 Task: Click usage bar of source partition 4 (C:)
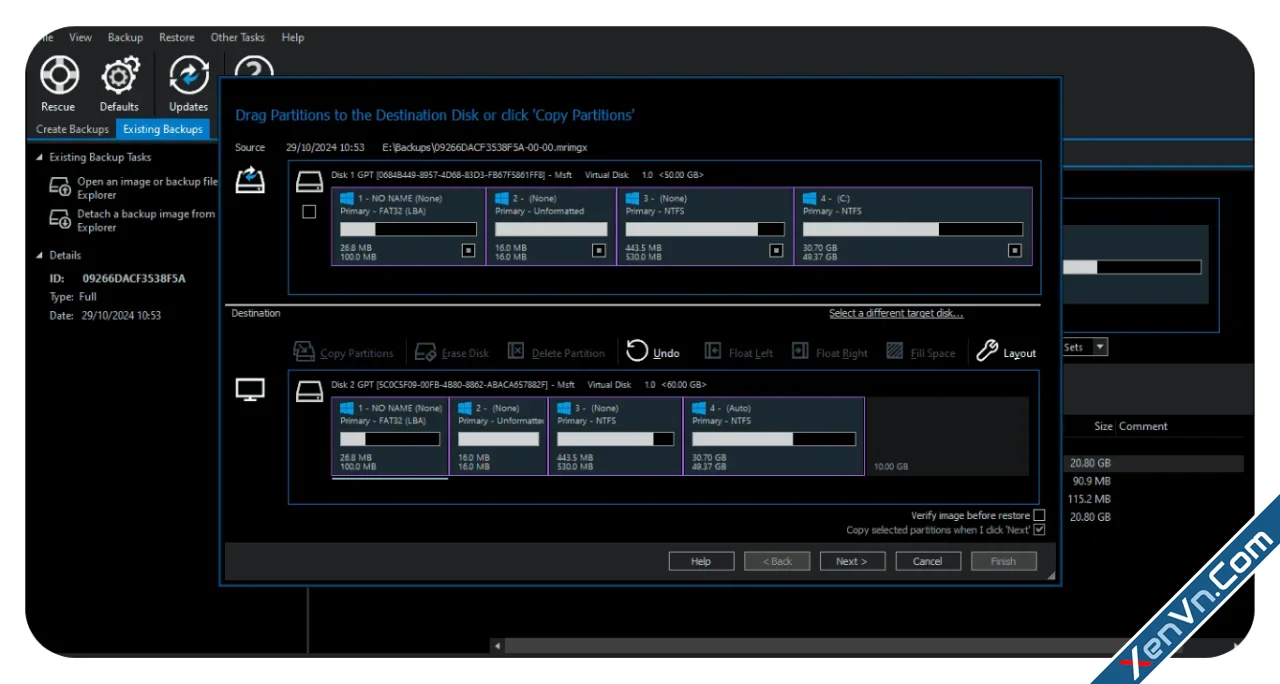point(914,229)
